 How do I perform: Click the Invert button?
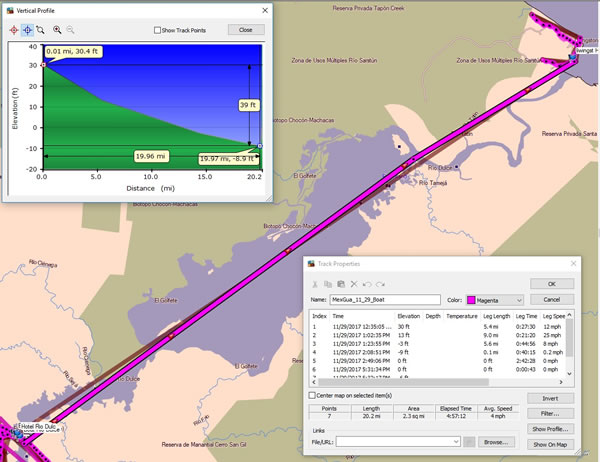[550, 398]
